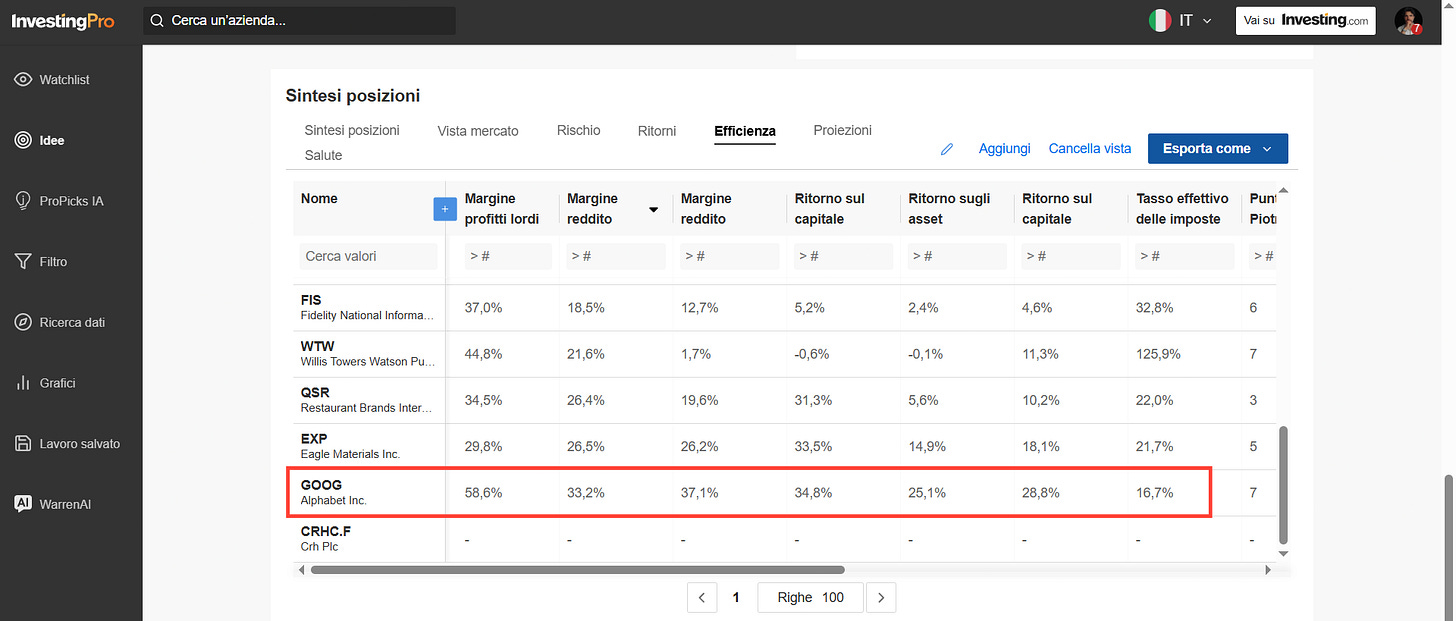Switch to Salute tab

(x=323, y=155)
